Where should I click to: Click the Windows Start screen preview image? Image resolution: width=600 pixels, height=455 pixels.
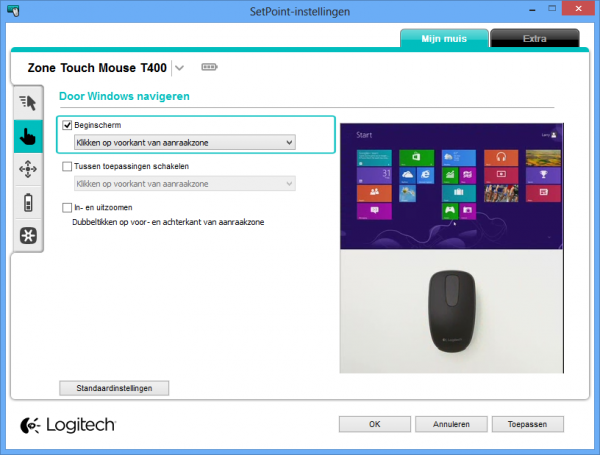pos(452,186)
